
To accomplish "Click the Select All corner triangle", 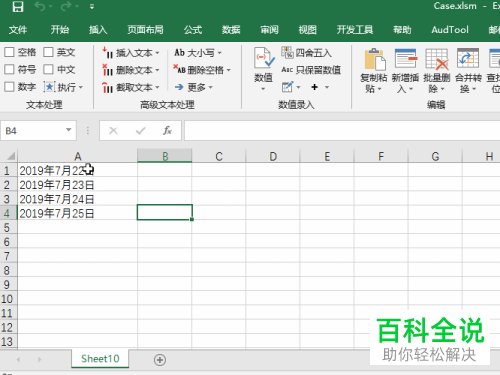I will pyautogui.click(x=11, y=156).
